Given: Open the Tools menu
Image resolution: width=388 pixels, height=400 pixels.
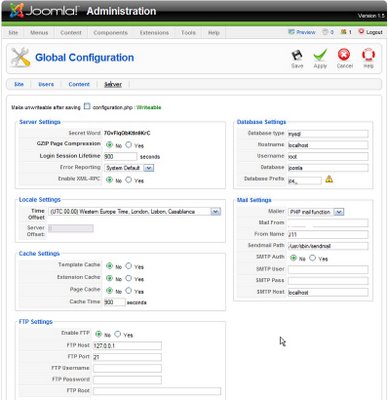Looking at the screenshot, I should pyautogui.click(x=188, y=33).
